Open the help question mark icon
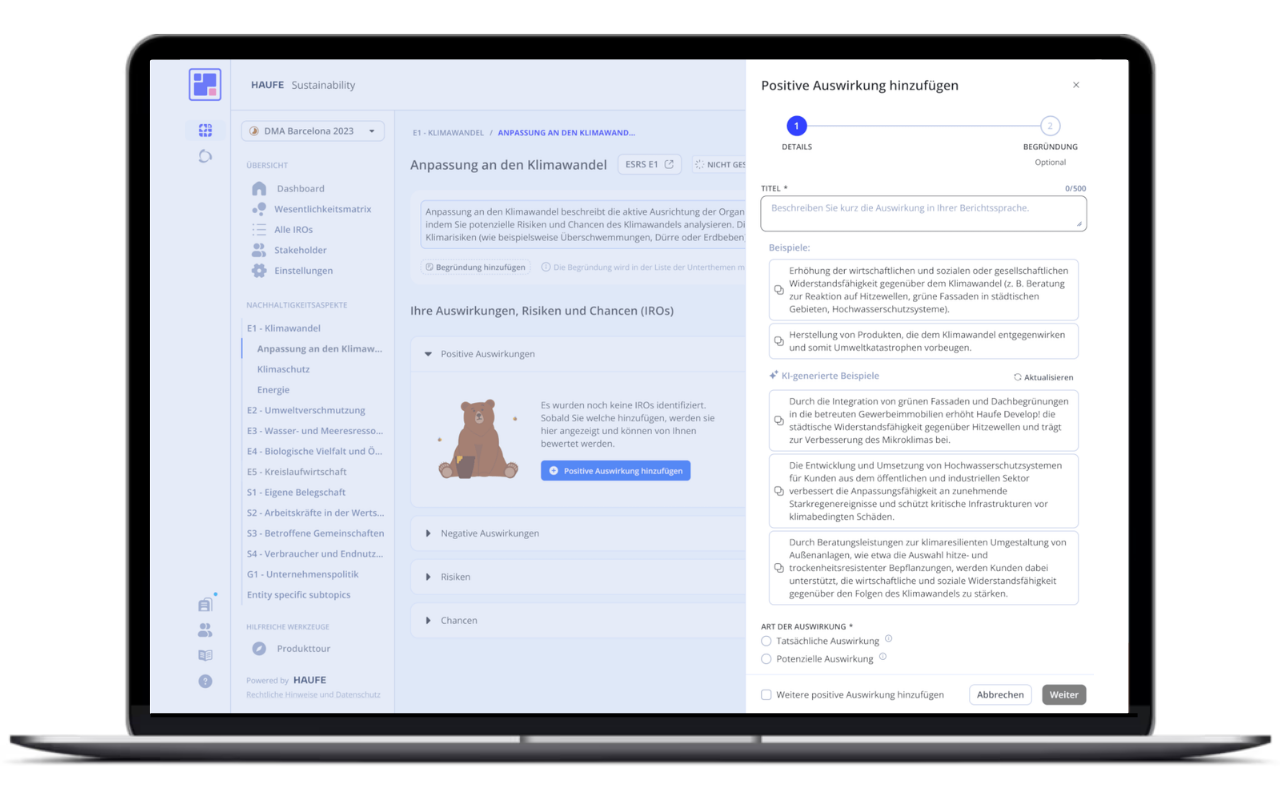 click(x=205, y=681)
